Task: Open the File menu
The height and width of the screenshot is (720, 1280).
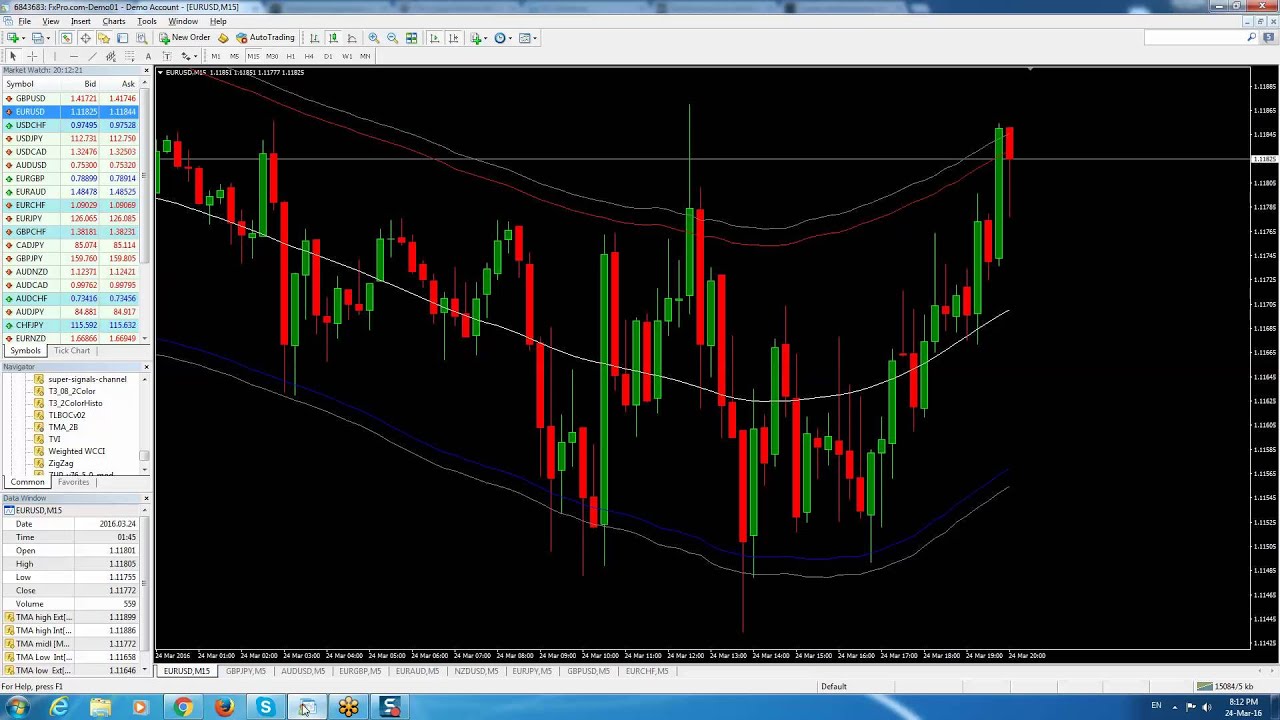Action: point(25,21)
